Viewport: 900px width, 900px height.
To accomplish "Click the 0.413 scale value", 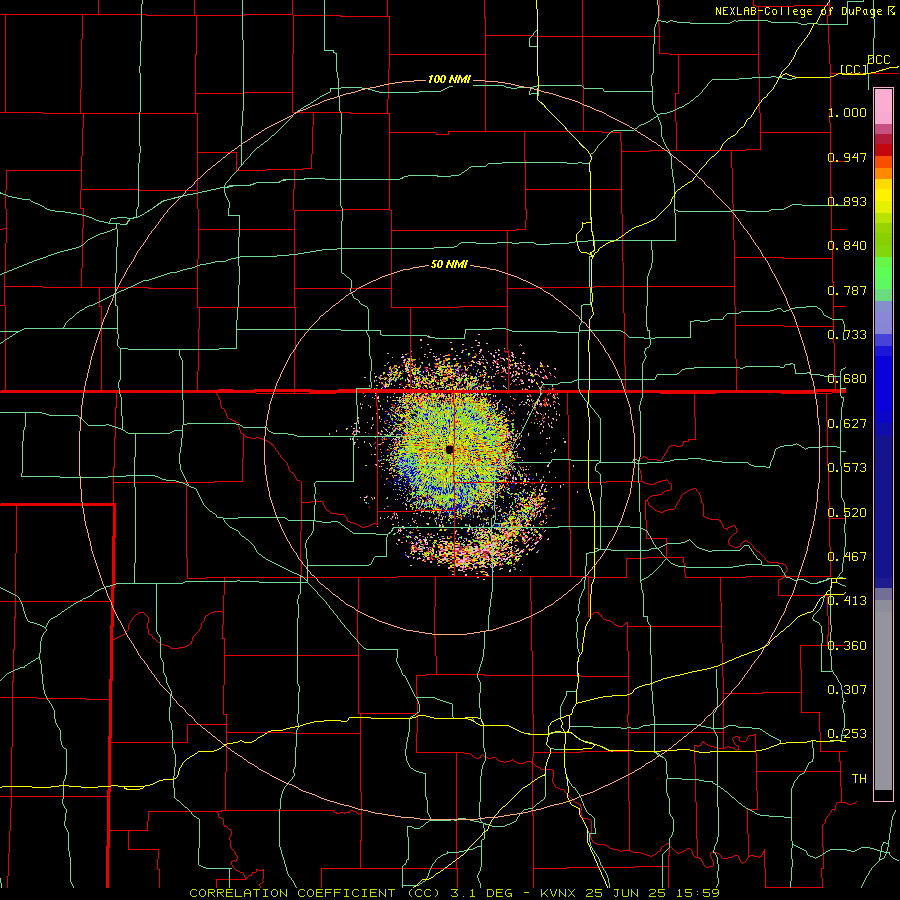I will [847, 601].
